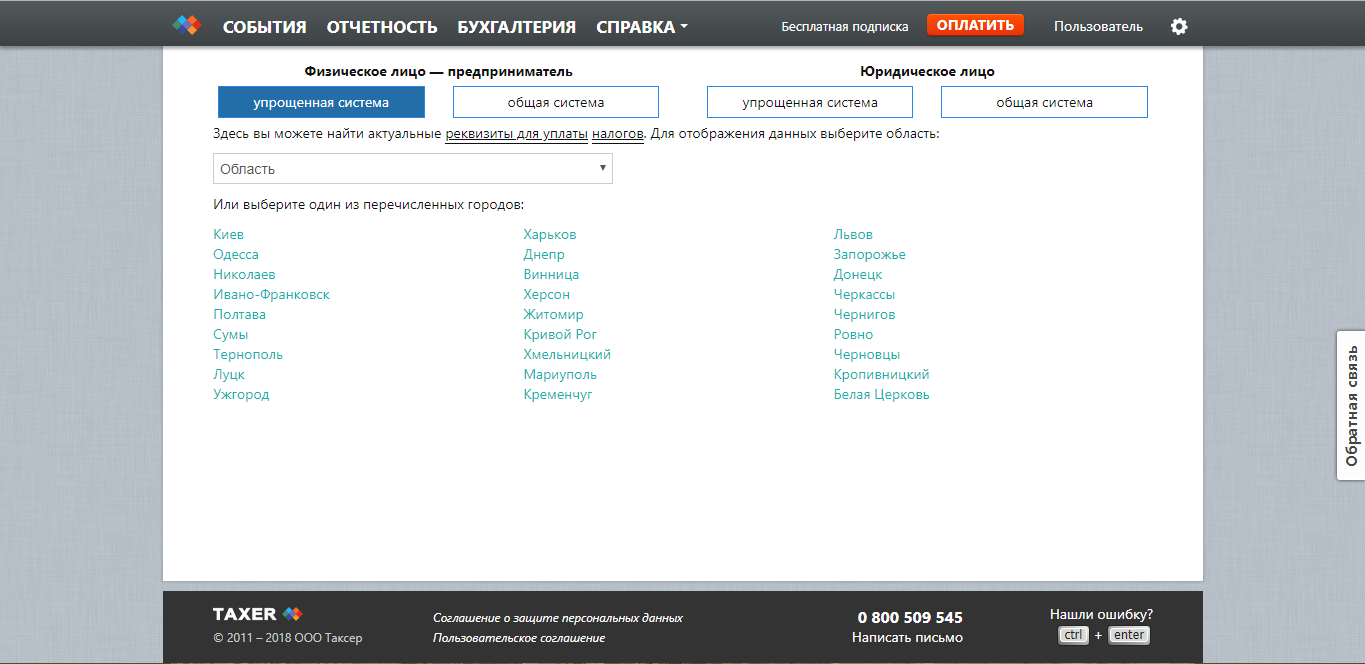This screenshot has height=664, width=1365.
Task: Choose the city Белая Церковь
Action: coord(882,394)
